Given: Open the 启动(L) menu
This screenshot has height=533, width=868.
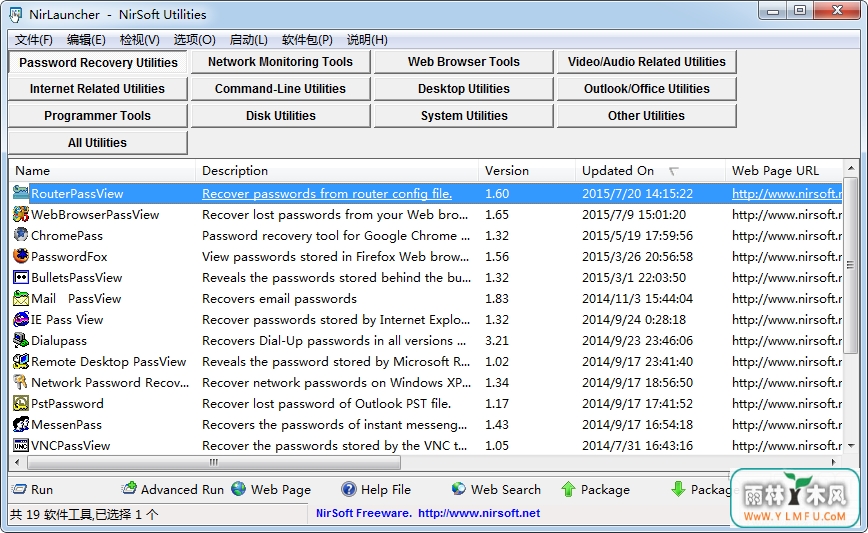Looking at the screenshot, I should click(249, 40).
